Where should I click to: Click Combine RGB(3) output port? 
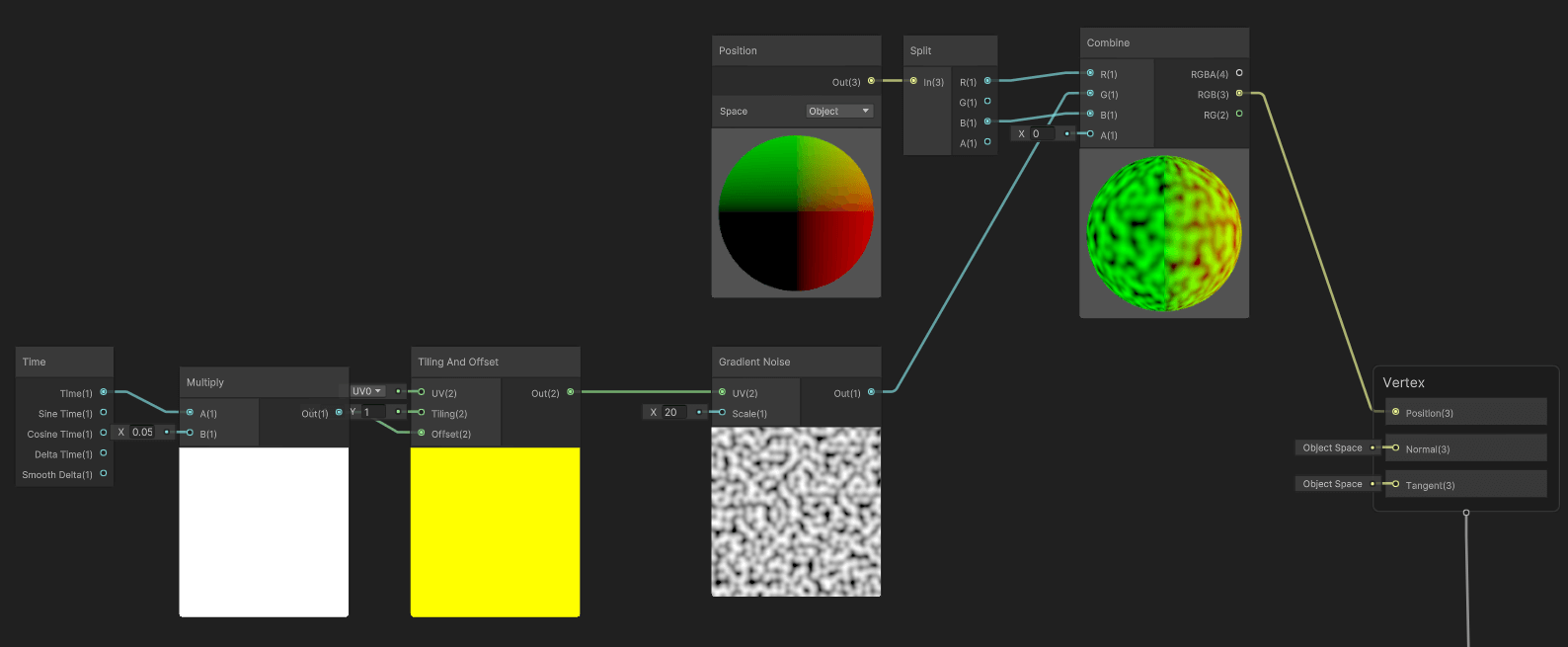pos(1239,94)
